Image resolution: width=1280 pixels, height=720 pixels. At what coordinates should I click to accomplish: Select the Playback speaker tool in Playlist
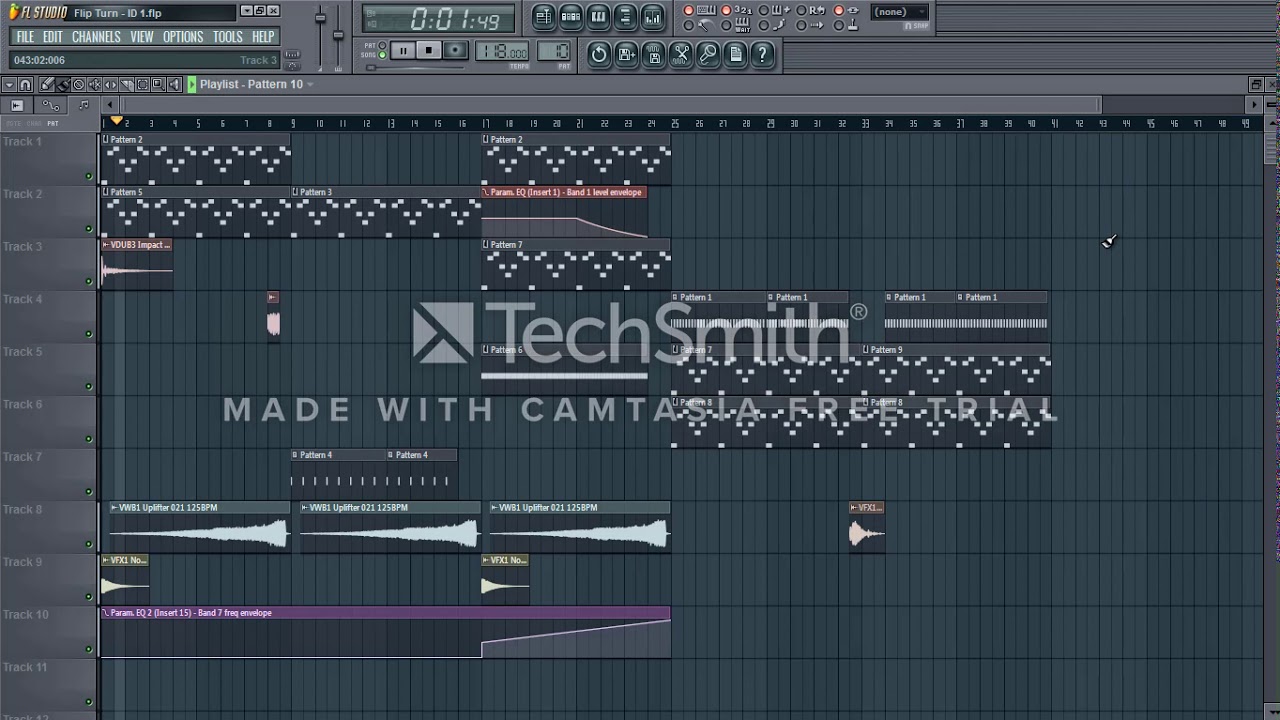click(174, 84)
